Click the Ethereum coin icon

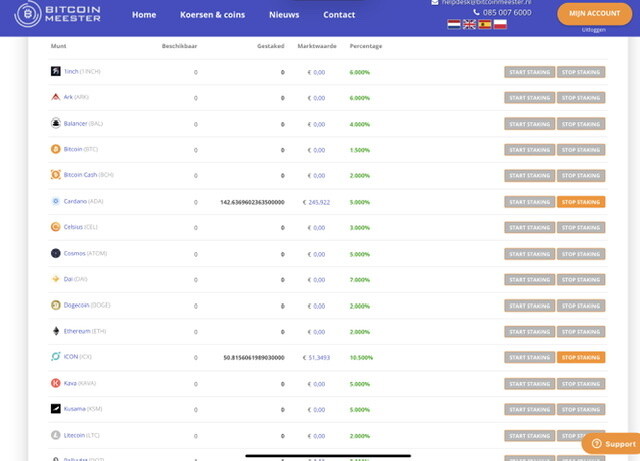pos(56,331)
